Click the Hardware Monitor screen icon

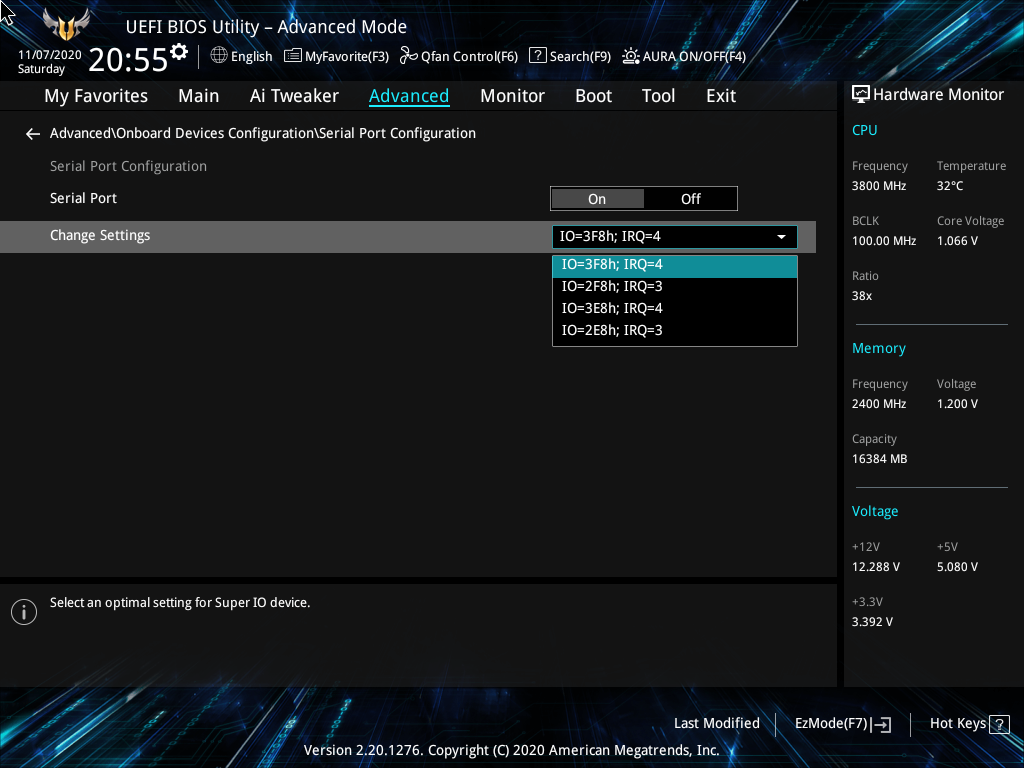(861, 95)
